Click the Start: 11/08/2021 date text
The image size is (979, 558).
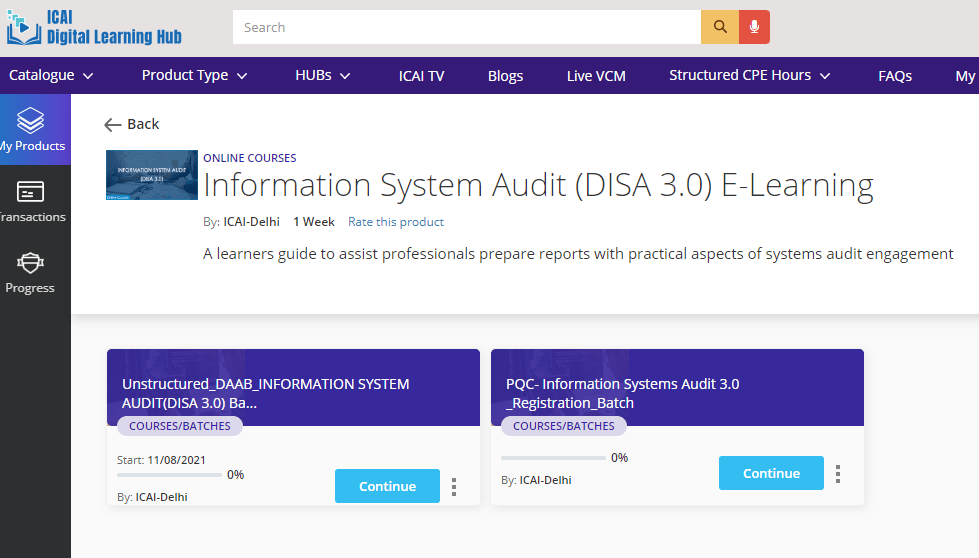point(161,460)
